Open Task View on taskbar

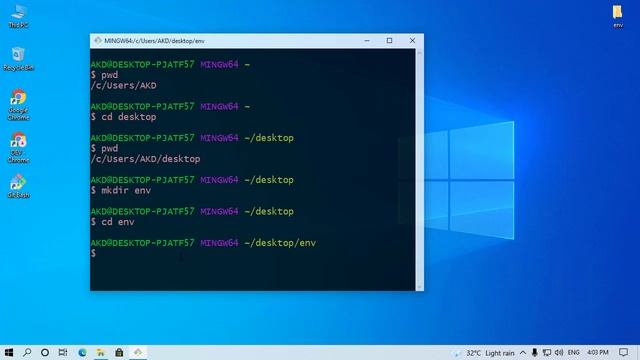[63, 352]
